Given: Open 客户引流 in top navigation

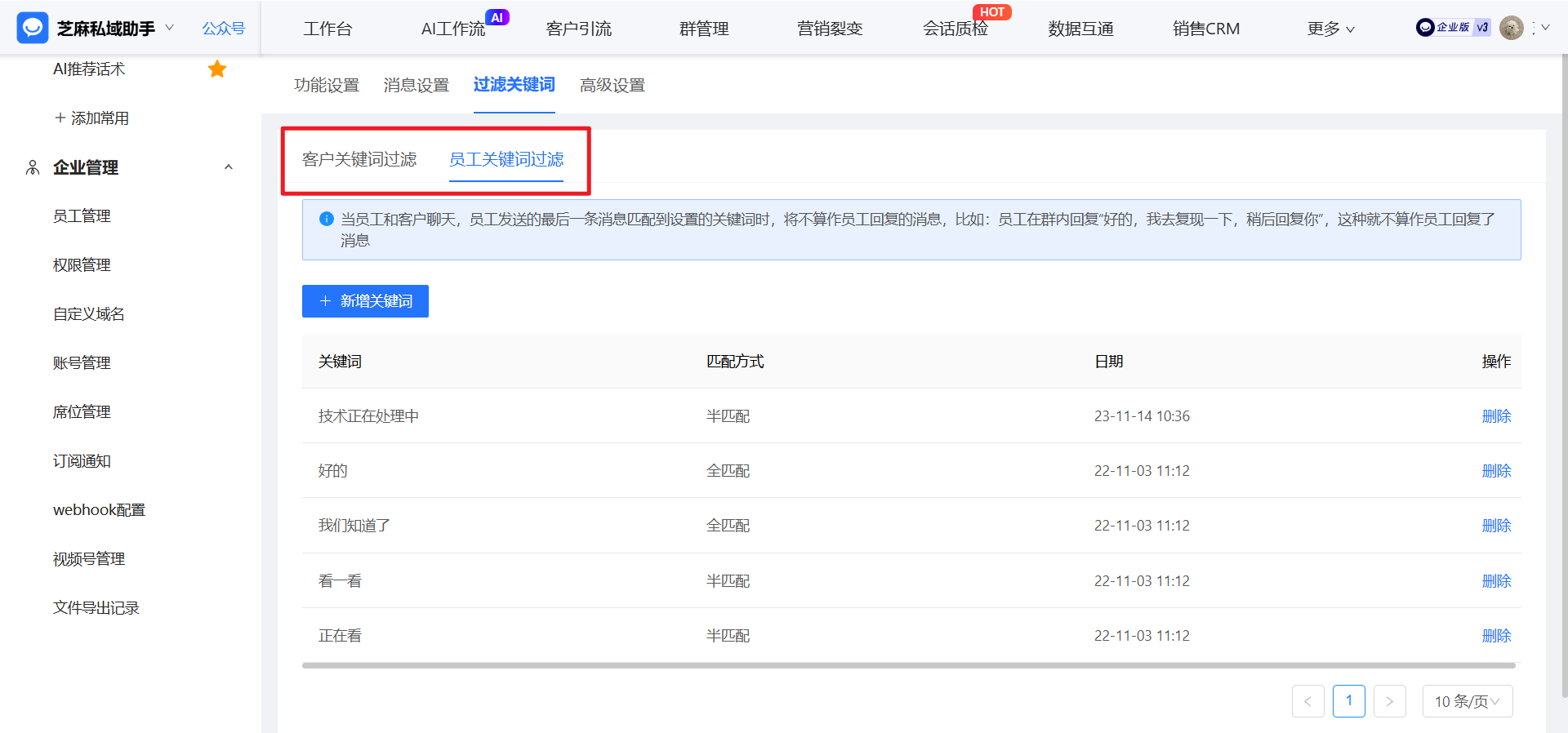Looking at the screenshot, I should [x=579, y=29].
